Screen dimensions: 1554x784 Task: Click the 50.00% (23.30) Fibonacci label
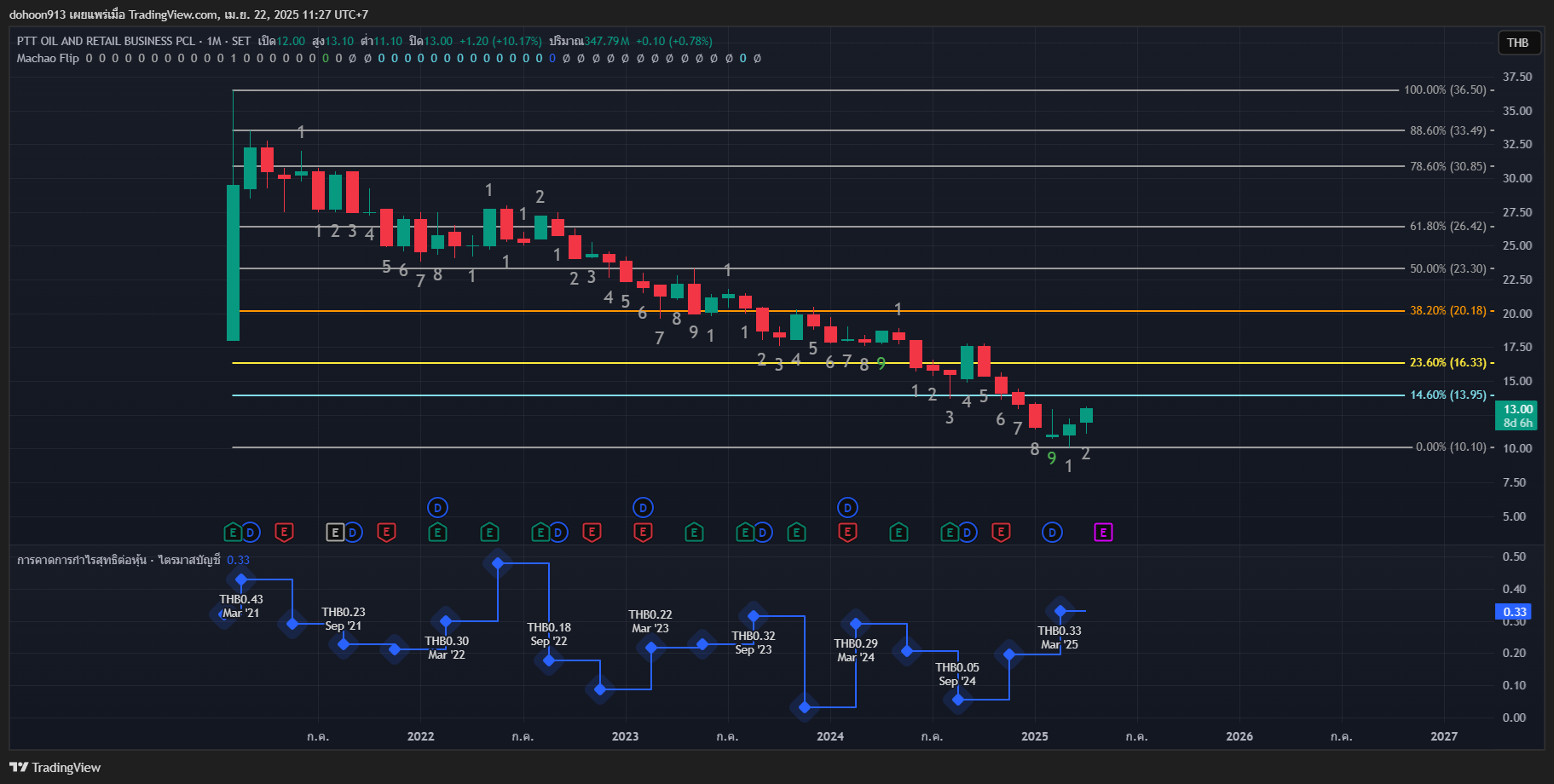(1447, 268)
